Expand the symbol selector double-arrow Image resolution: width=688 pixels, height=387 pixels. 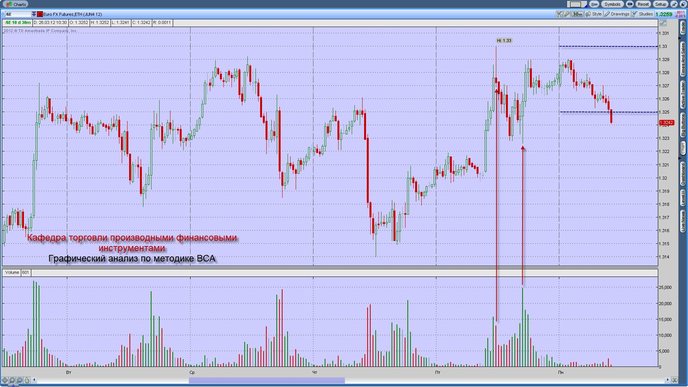(34, 14)
